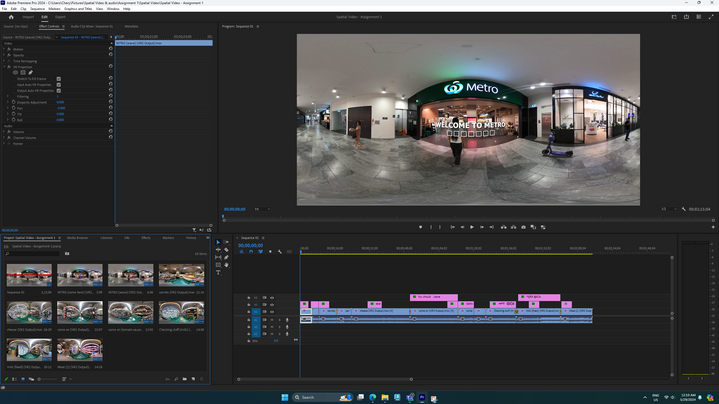
Task: Open the Markers menu in the menu bar
Action: (x=54, y=9)
